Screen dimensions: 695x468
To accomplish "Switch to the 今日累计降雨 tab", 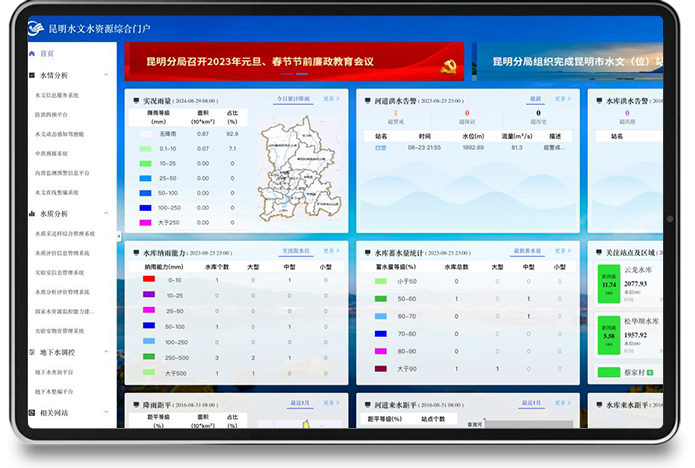I will click(x=293, y=100).
